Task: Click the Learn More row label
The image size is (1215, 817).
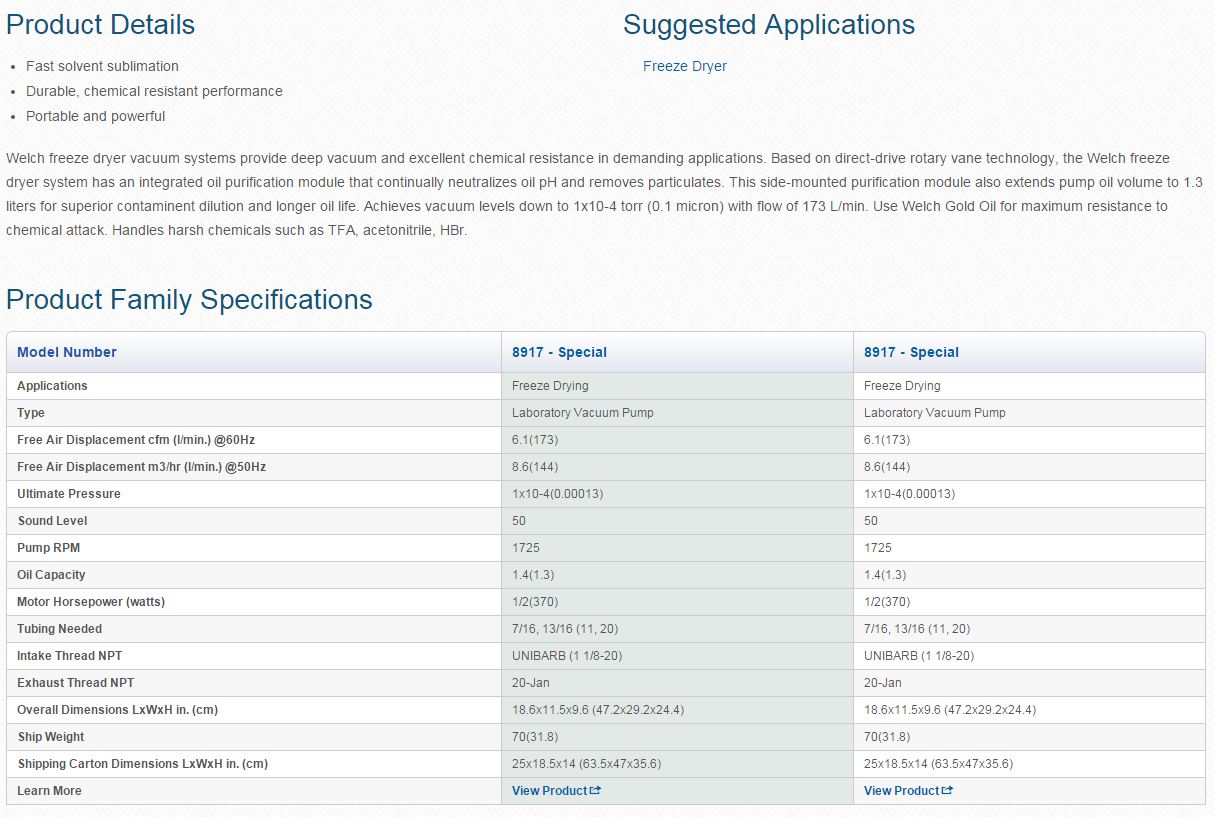Action: click(49, 791)
